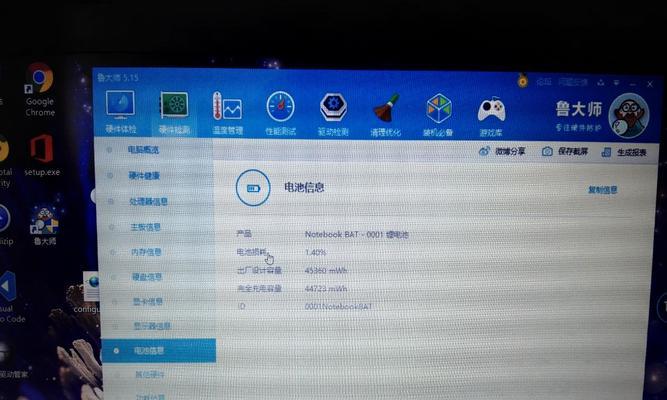Open the setup.exe Office desktop icon
Image resolution: width=667 pixels, height=400 pixels.
point(42,155)
